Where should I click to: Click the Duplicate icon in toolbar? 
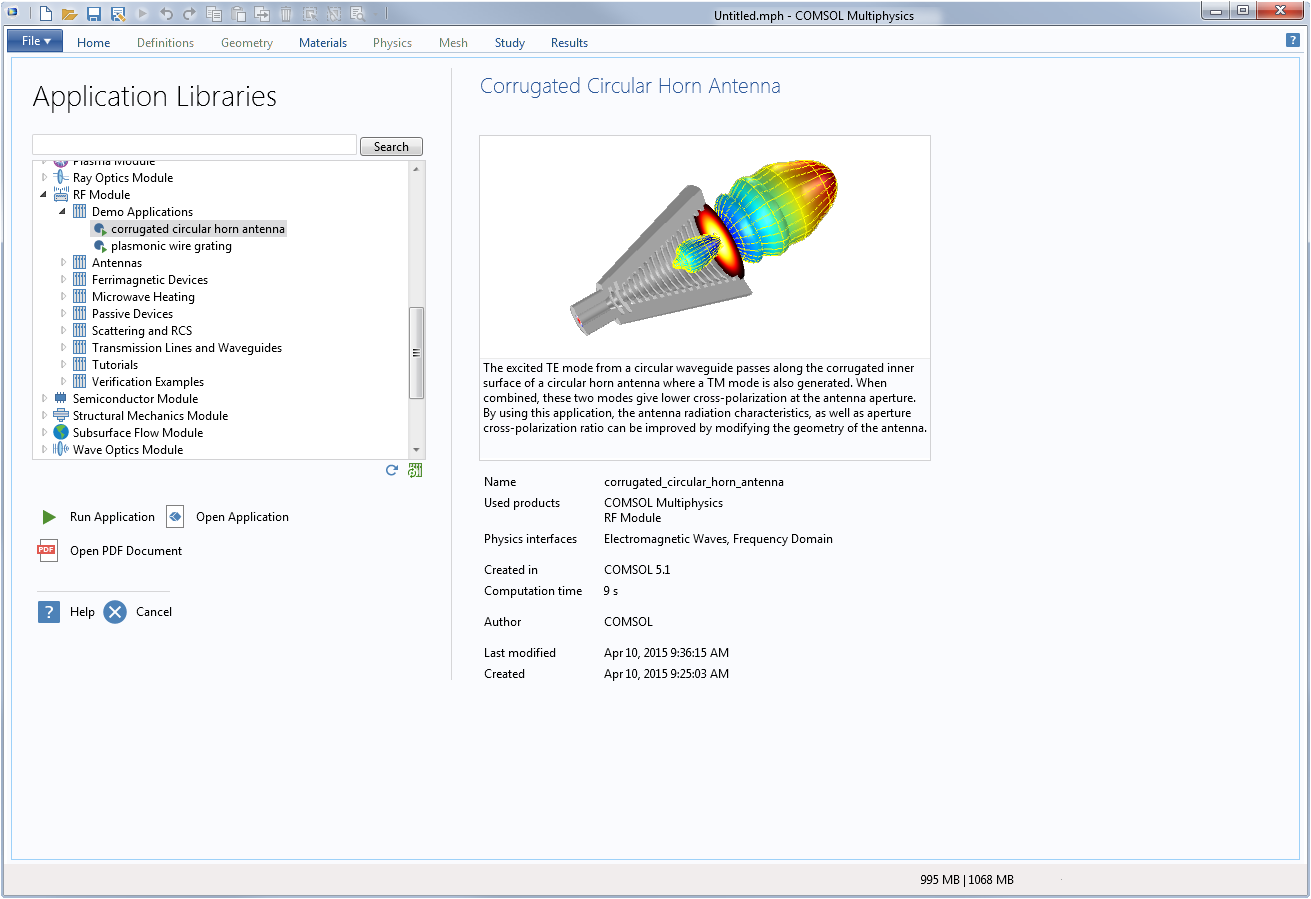pos(262,14)
